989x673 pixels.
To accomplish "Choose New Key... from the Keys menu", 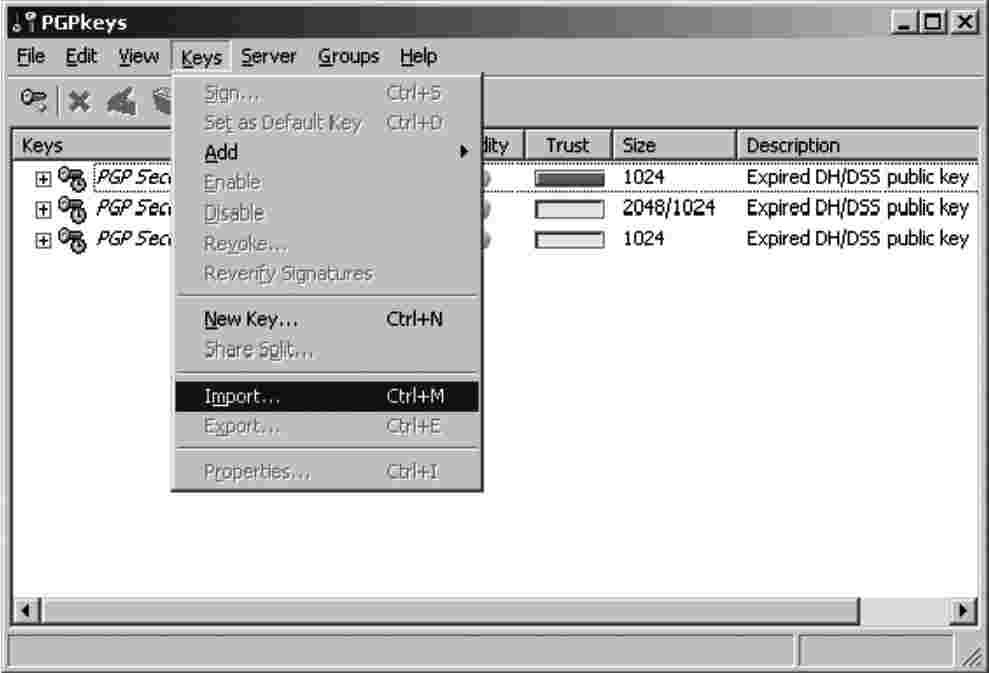I will coord(327,319).
